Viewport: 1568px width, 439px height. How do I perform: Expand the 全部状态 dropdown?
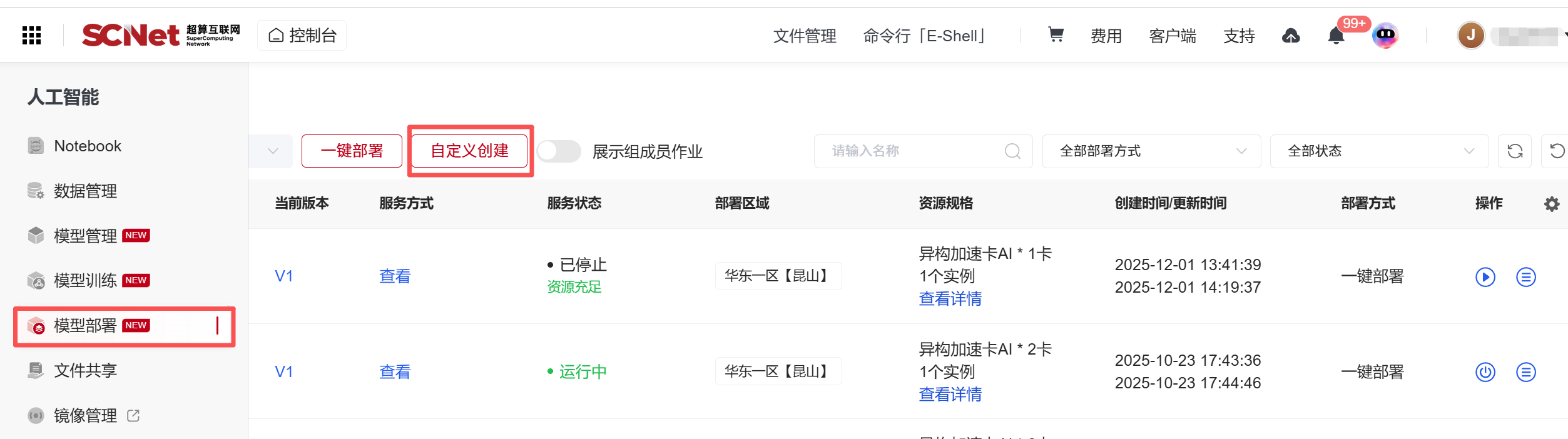(x=1379, y=151)
